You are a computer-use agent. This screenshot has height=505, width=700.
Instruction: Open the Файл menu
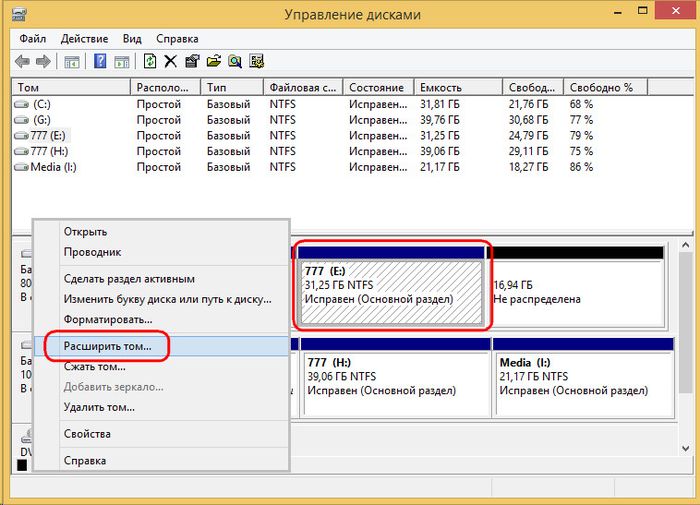pos(31,39)
